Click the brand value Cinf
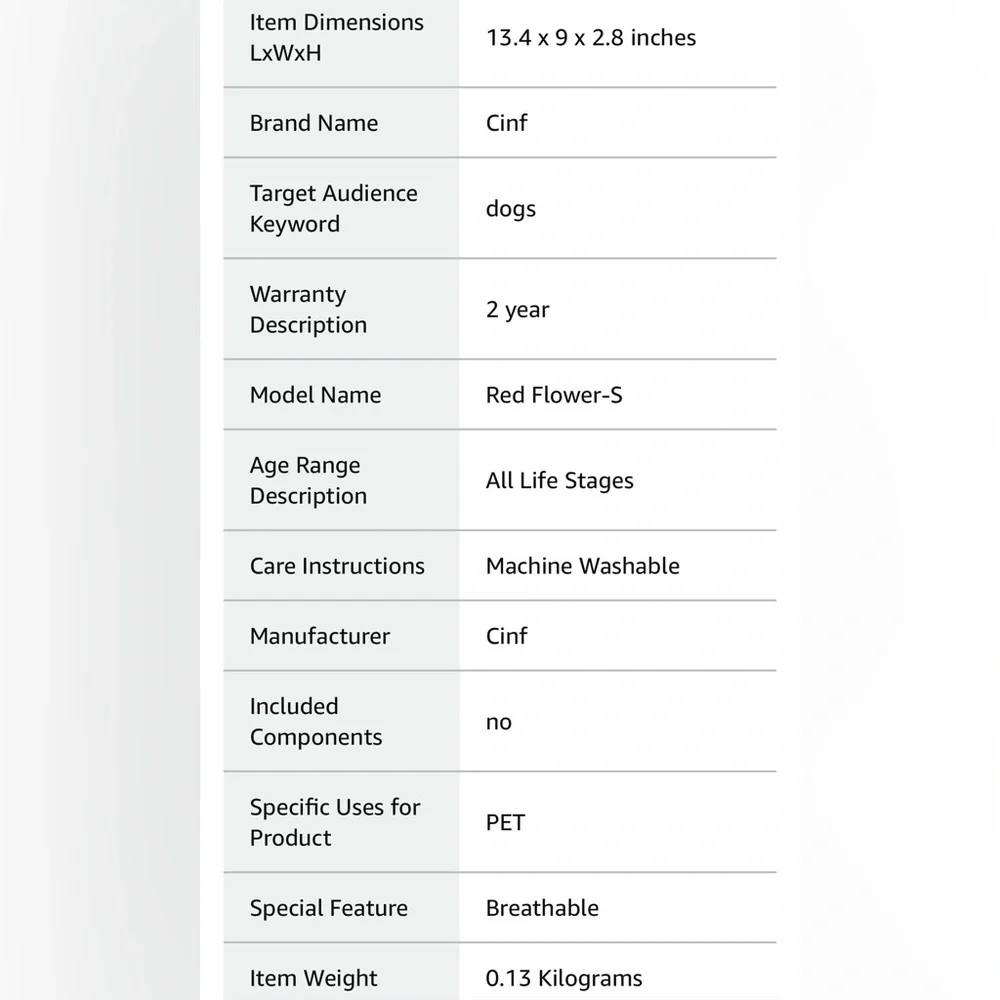 coord(506,122)
